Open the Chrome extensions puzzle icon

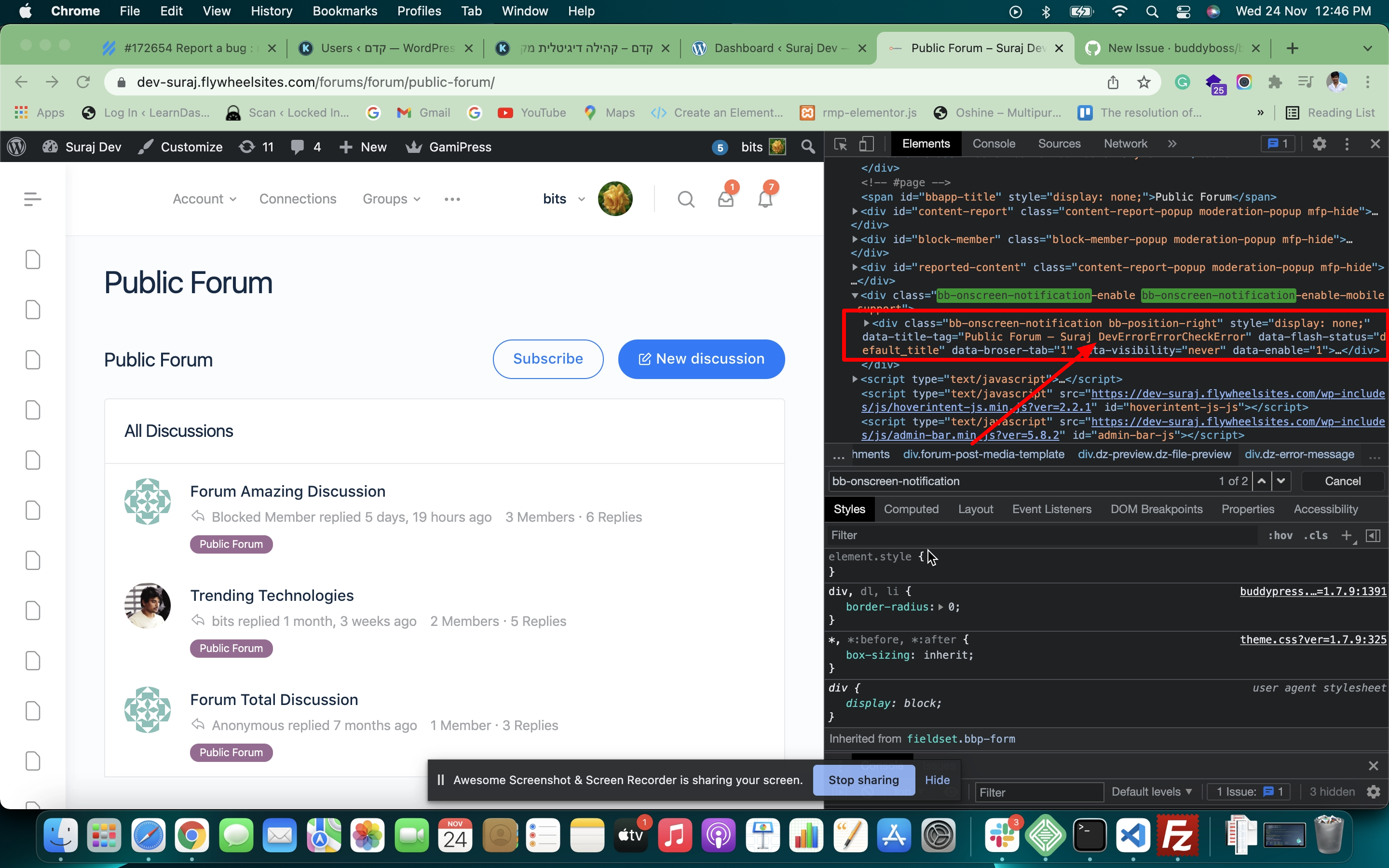[1275, 82]
